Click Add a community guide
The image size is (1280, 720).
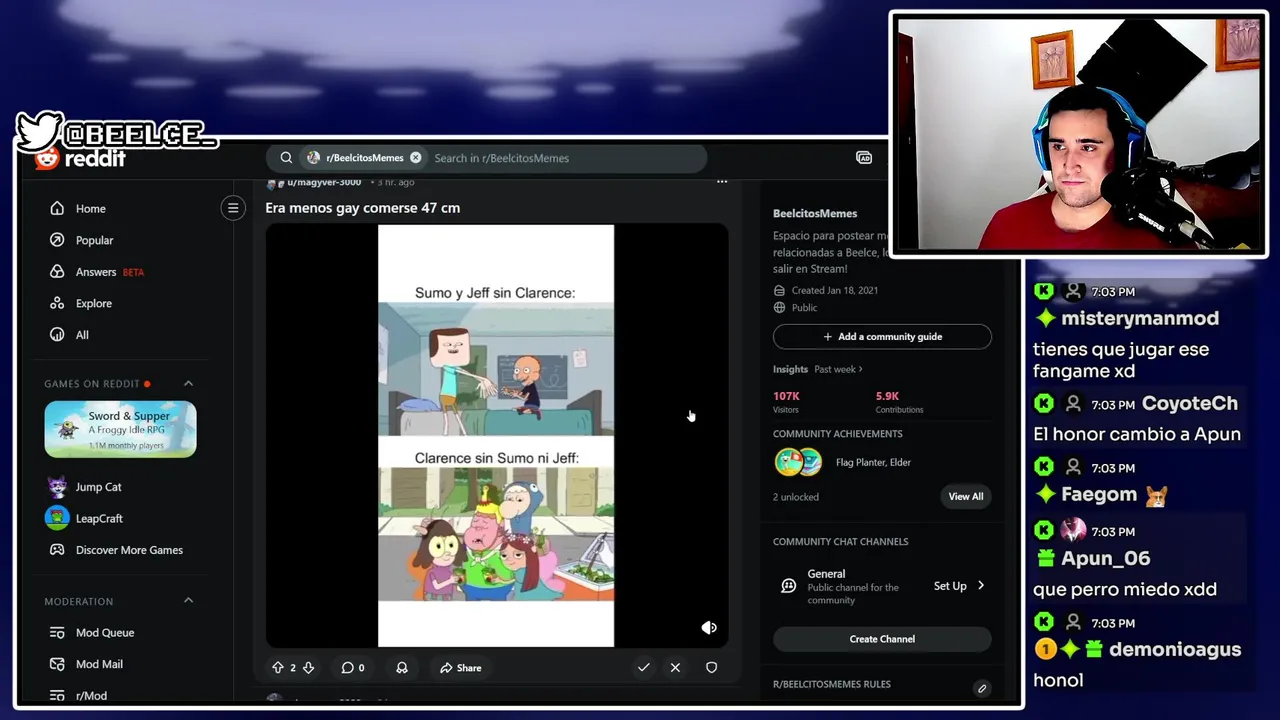point(882,337)
